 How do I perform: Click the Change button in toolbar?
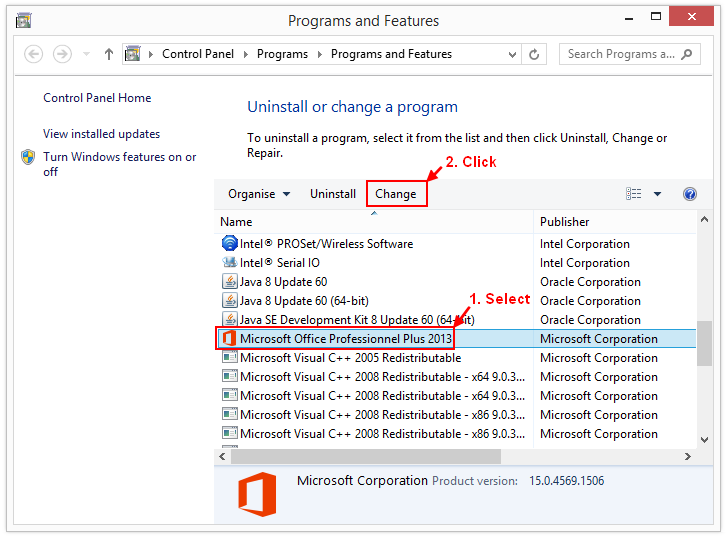[x=396, y=194]
